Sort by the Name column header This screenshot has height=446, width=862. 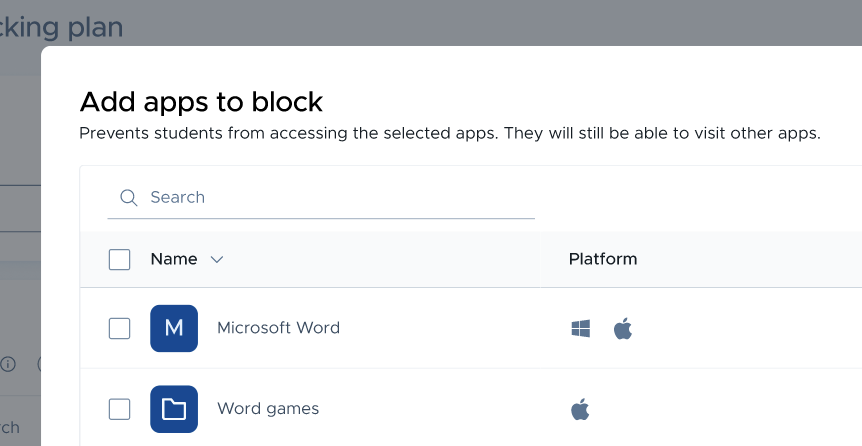[x=174, y=259]
